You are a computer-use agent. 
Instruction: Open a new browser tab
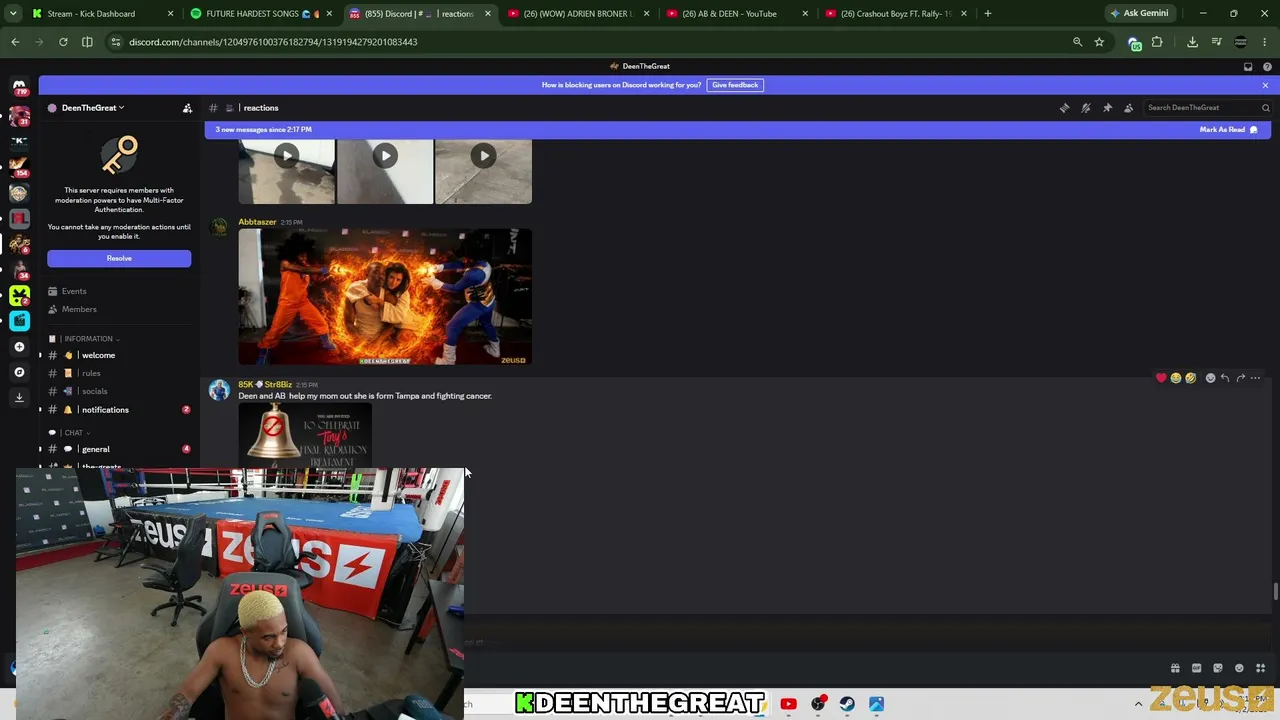(x=988, y=14)
